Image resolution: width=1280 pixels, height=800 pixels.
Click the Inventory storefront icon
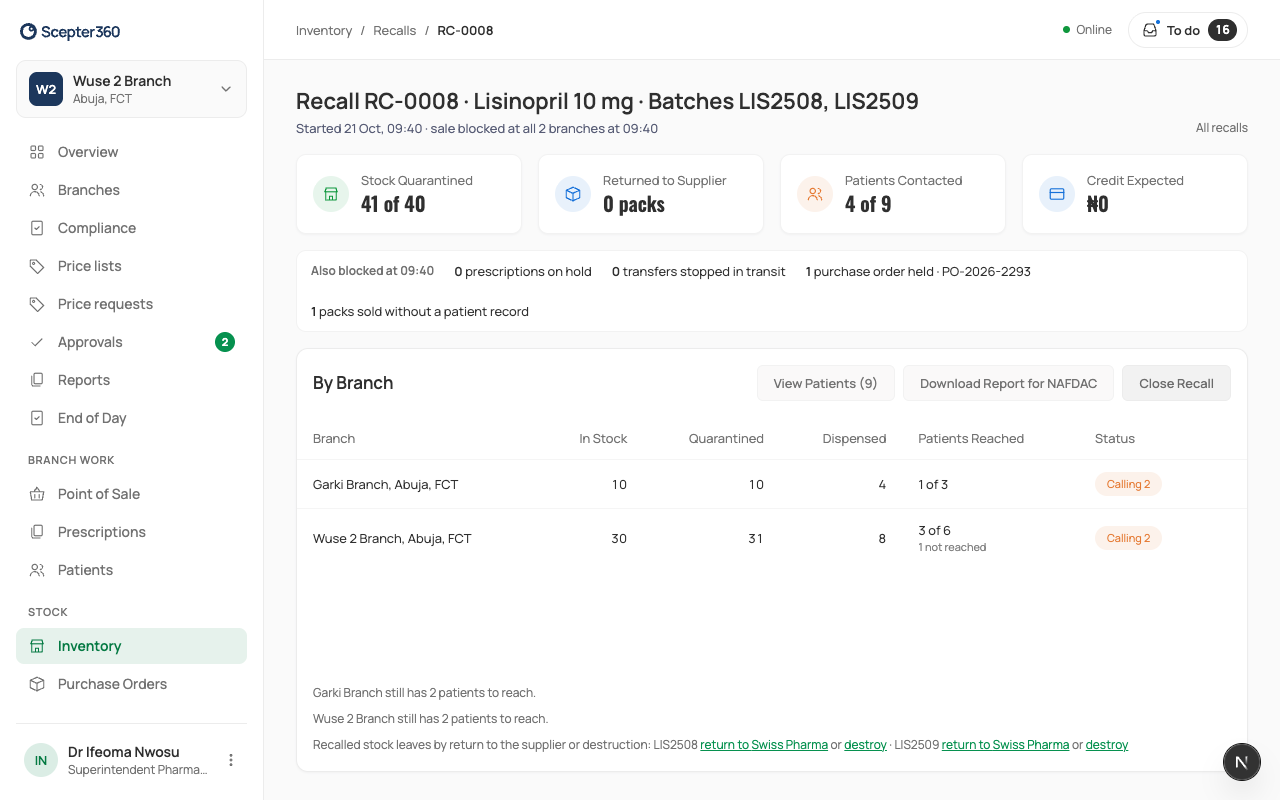point(37,646)
